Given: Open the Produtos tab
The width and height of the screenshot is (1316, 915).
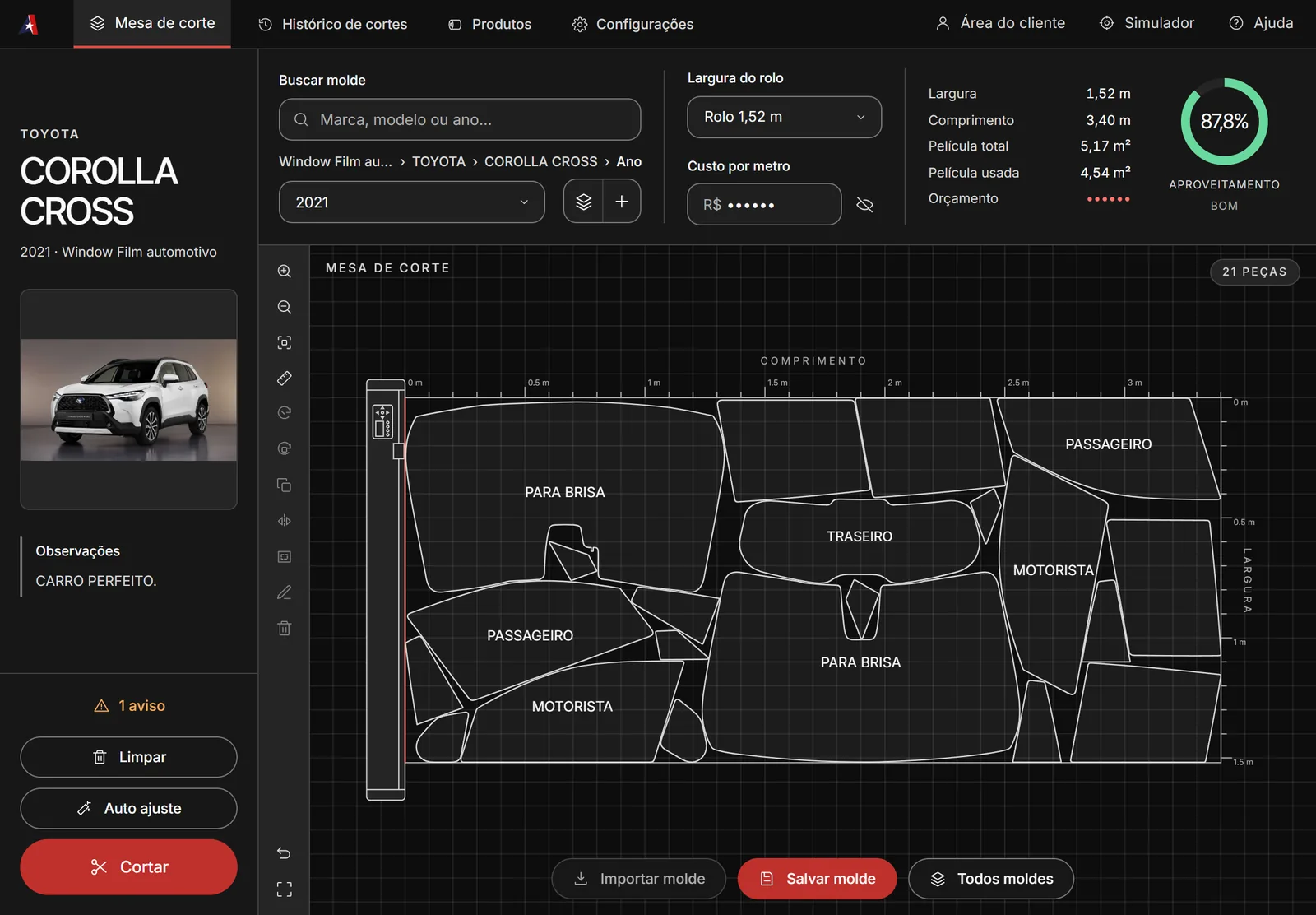Looking at the screenshot, I should click(x=489, y=25).
